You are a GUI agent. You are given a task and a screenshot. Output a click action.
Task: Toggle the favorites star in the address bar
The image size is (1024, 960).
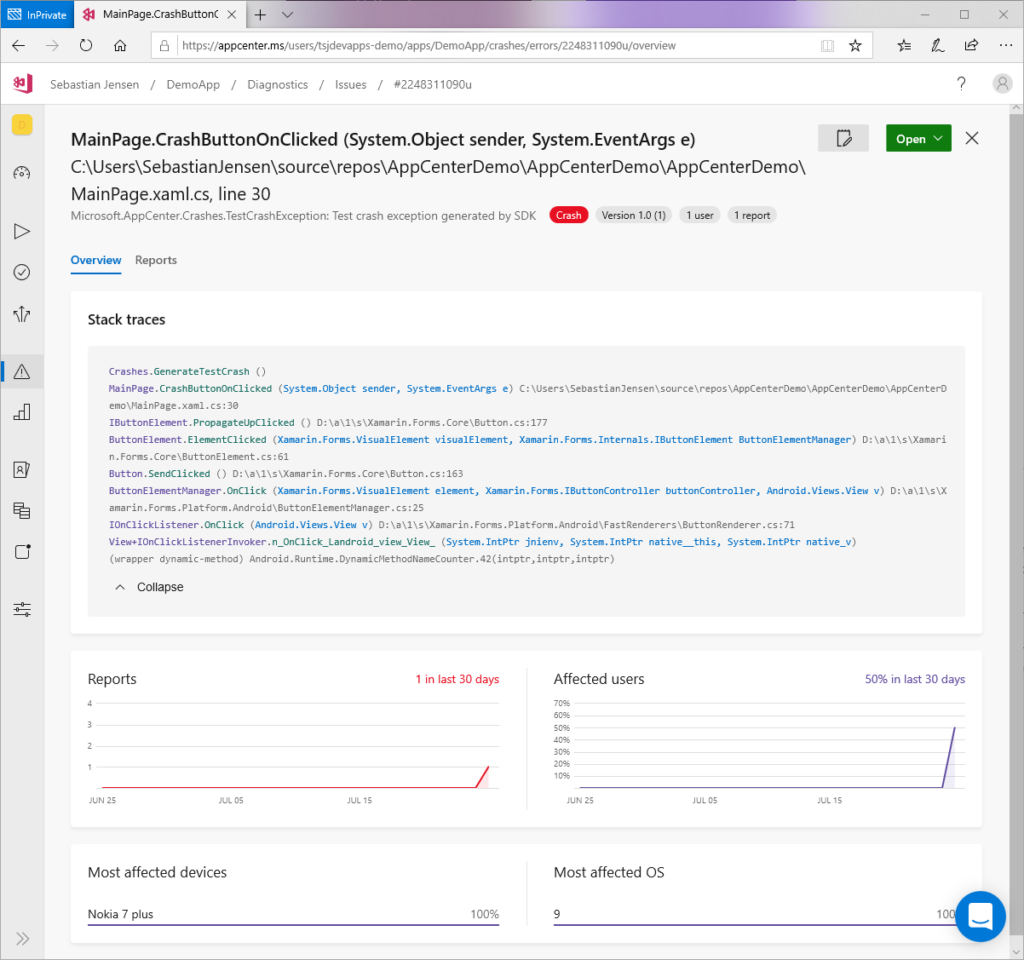click(x=855, y=45)
